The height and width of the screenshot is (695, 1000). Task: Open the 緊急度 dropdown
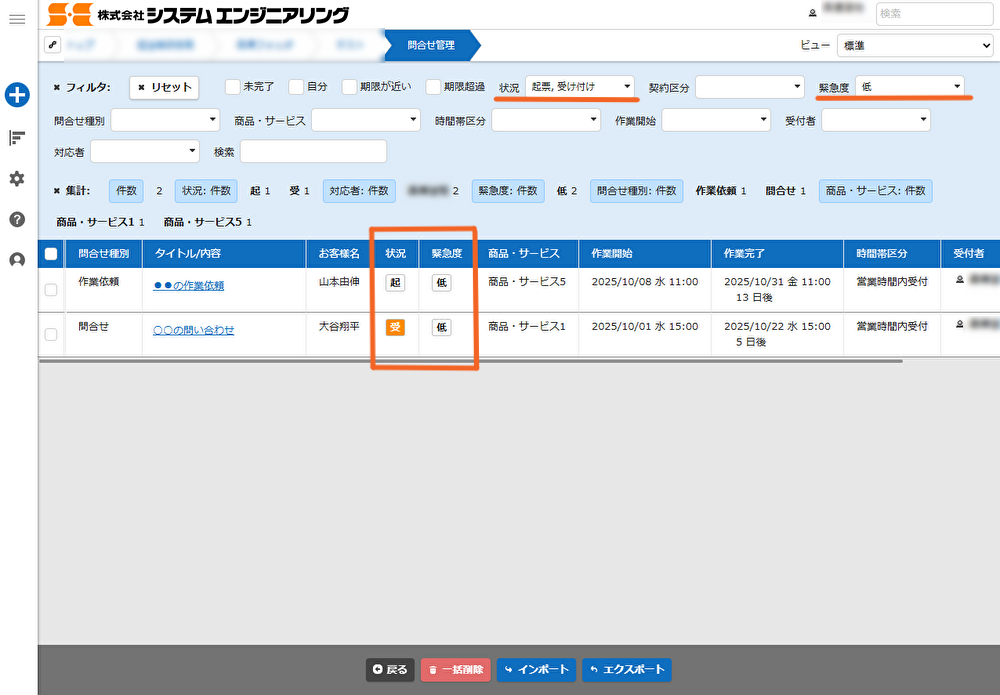(x=909, y=87)
